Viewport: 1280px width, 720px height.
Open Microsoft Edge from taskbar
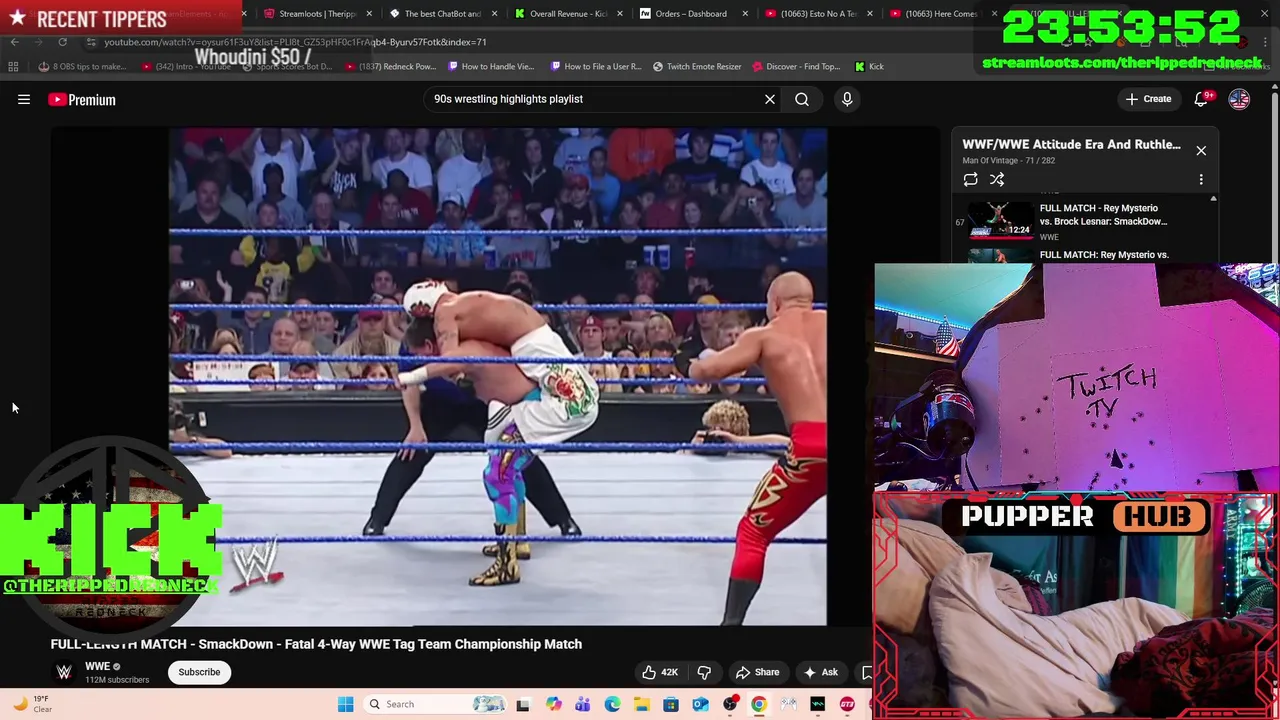click(612, 704)
